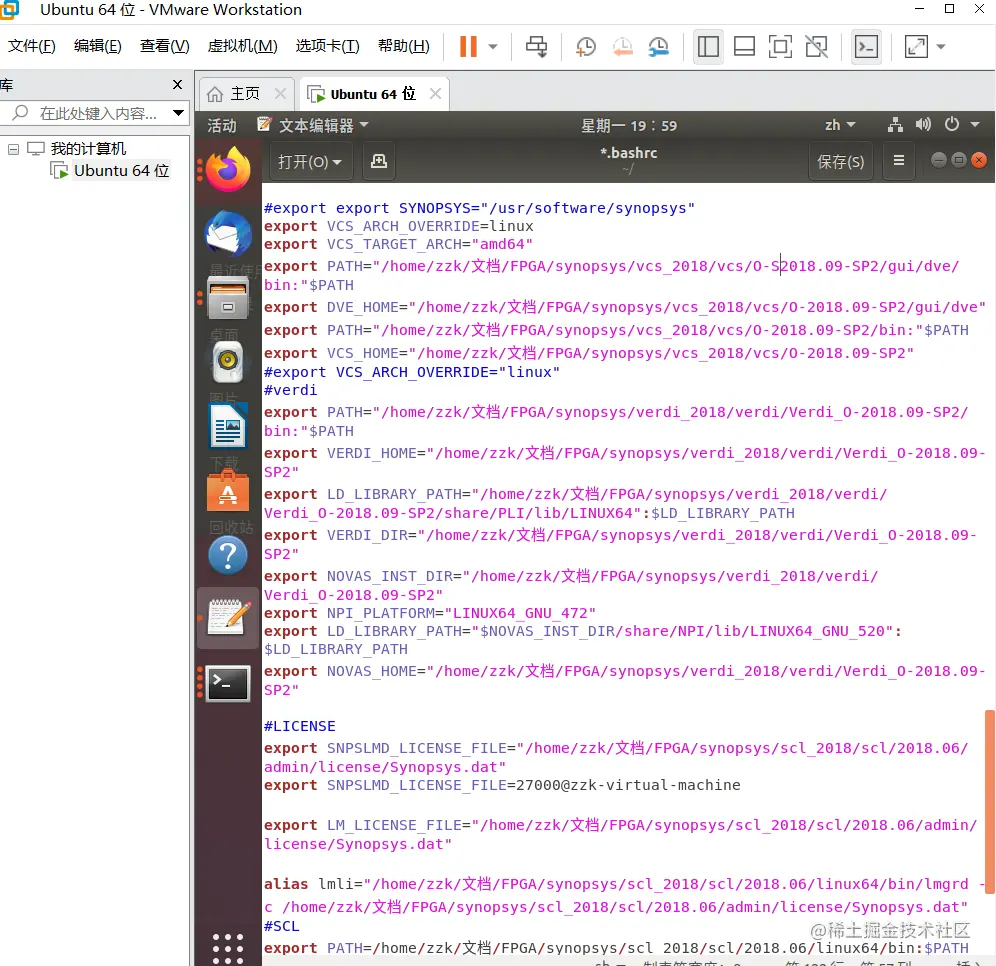
Task: Launch Thunderbird mail from the dock
Action: (x=228, y=233)
